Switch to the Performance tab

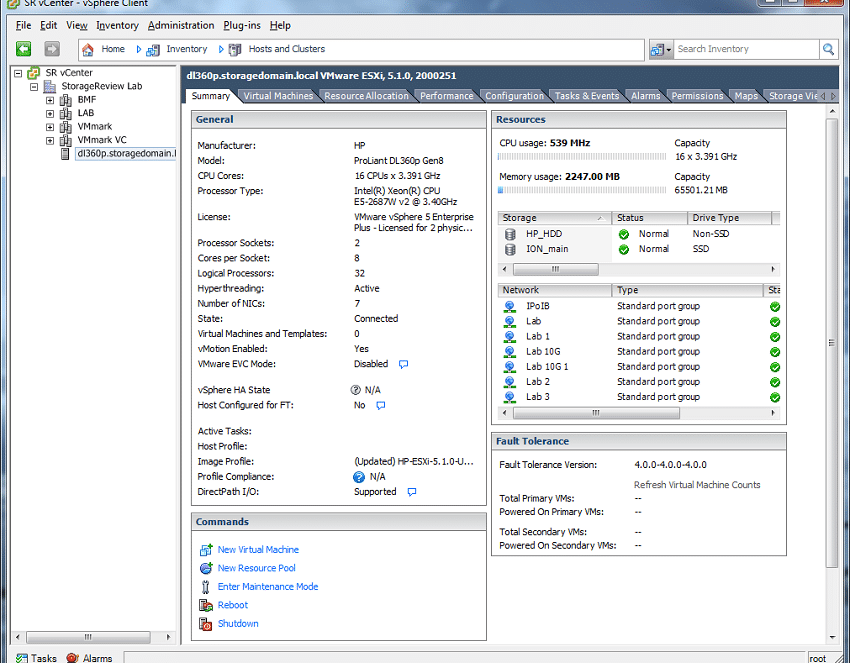coord(447,96)
